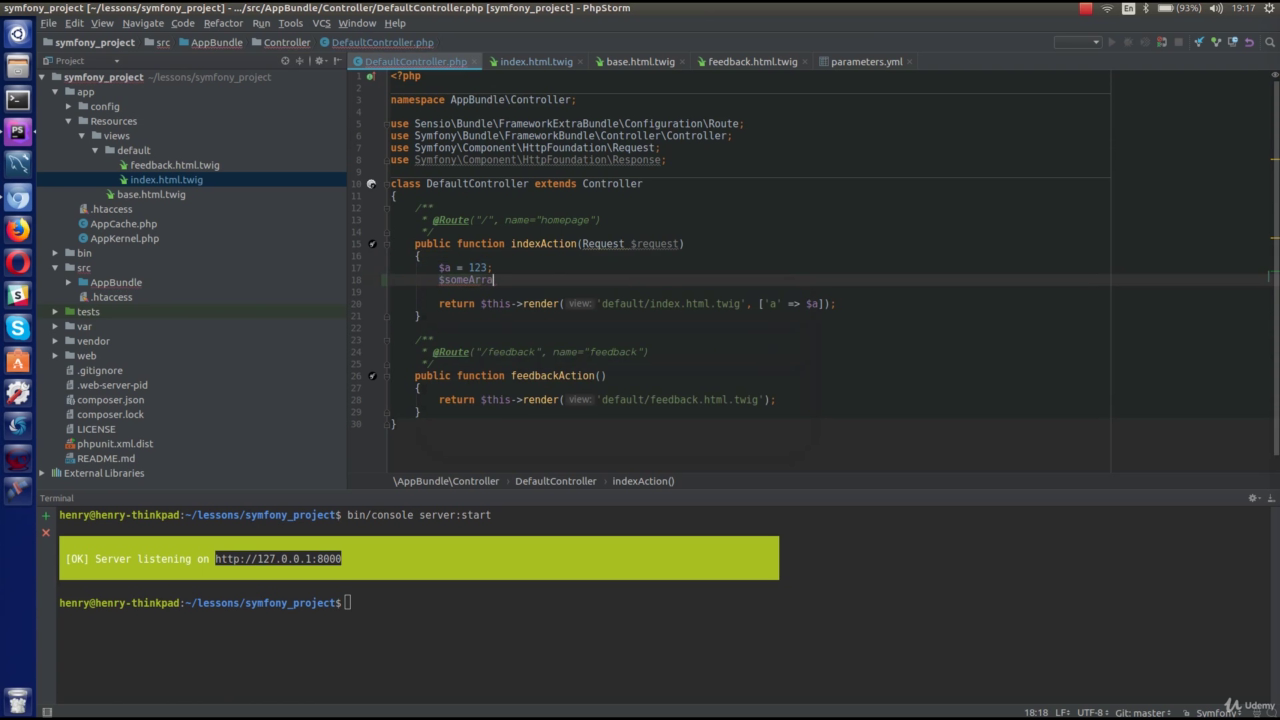Click the Stop square icon in toolbar
This screenshot has width=1280, height=720.
[x=1179, y=42]
